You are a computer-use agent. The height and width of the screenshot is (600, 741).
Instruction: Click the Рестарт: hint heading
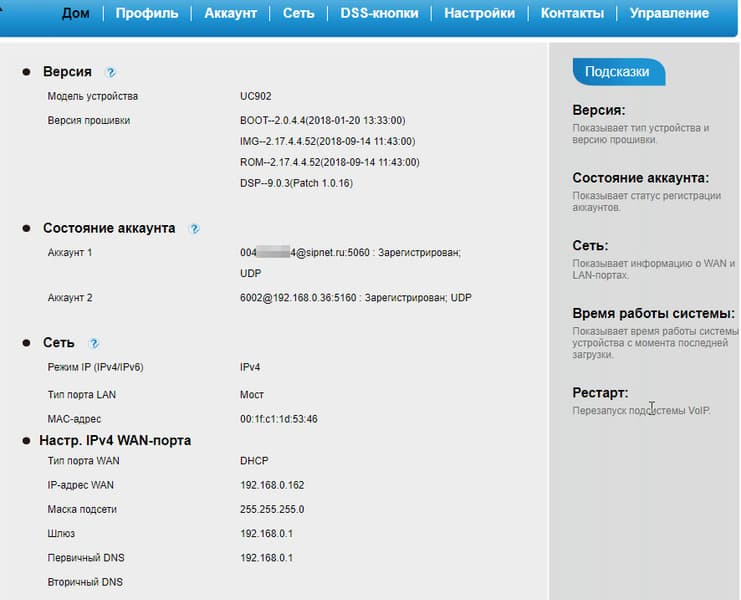[x=600, y=393]
